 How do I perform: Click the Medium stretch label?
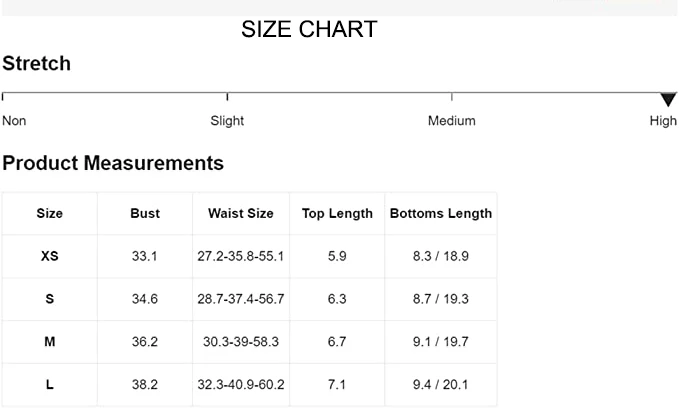point(452,121)
